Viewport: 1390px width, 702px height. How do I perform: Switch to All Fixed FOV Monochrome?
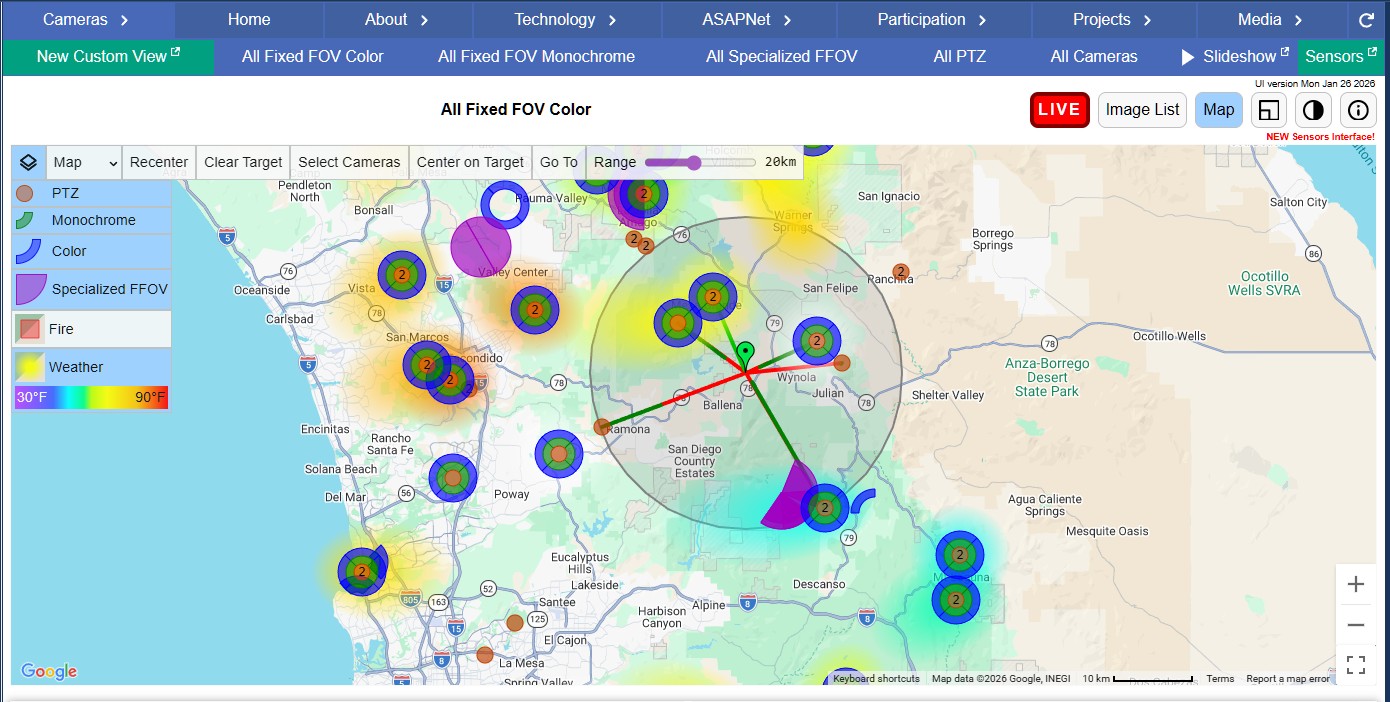pyautogui.click(x=536, y=56)
